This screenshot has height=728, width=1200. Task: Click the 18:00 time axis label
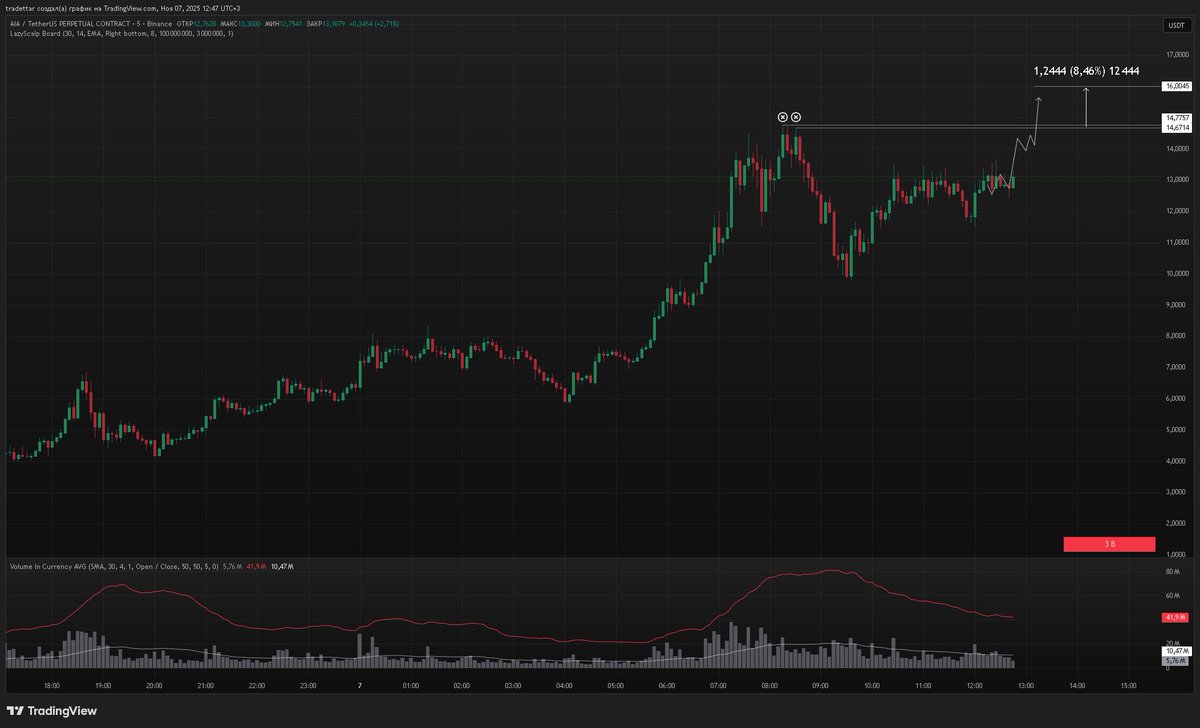point(52,686)
